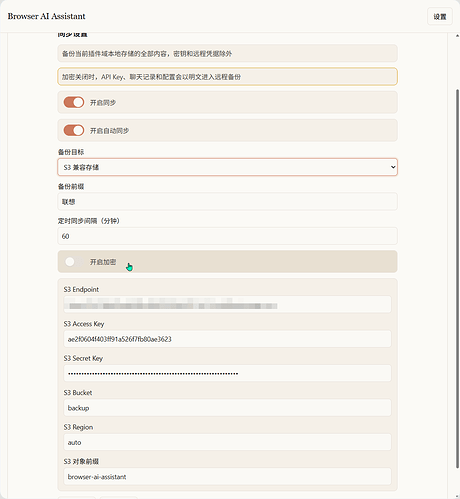Screen dimensions: 460x499
Task: Click the S3 Access Key field
Action: [227, 339]
